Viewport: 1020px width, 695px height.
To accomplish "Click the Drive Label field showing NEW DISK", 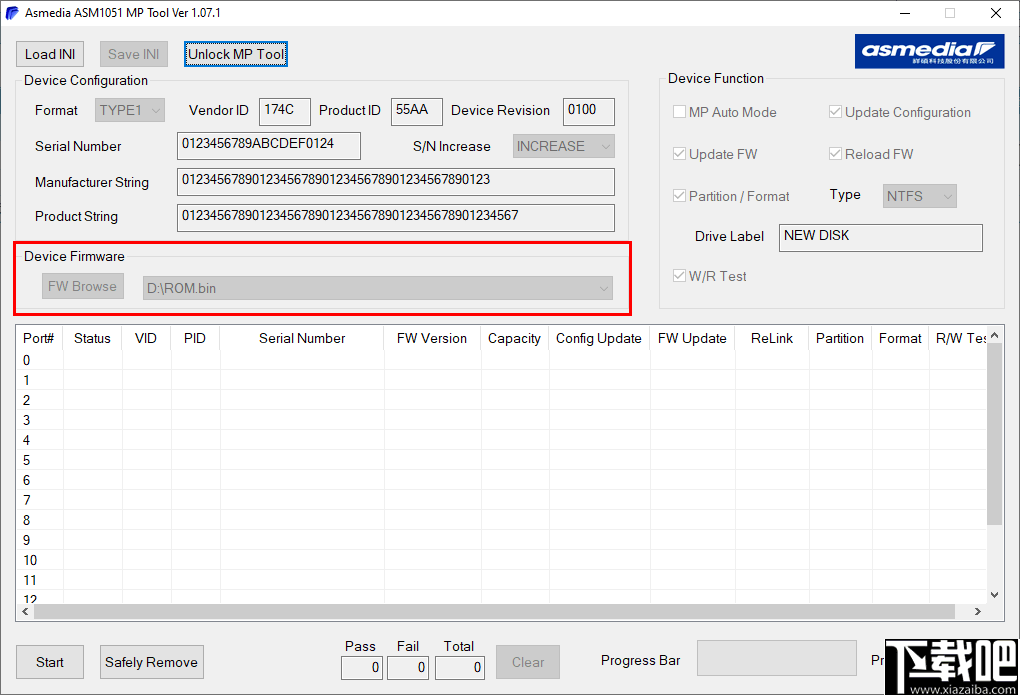I will tap(880, 237).
